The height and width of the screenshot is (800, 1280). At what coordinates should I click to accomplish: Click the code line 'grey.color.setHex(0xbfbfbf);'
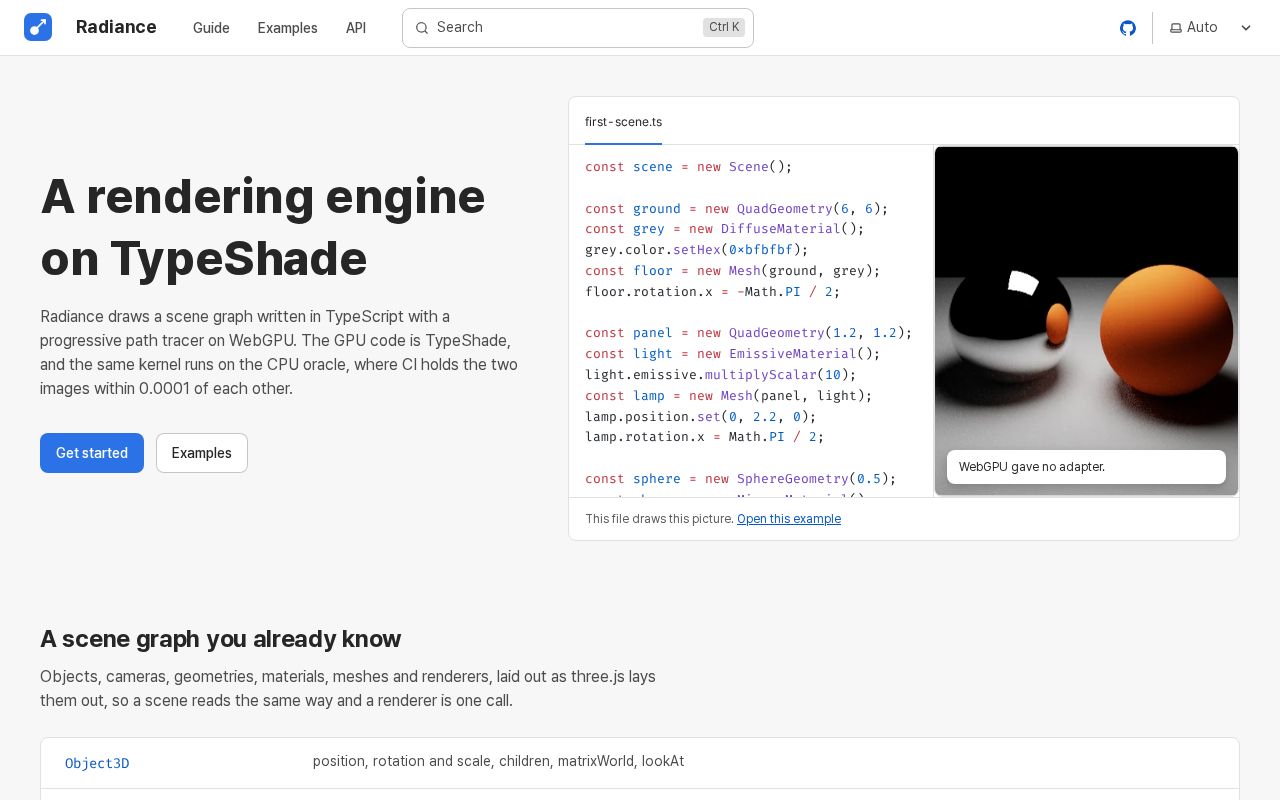click(x=697, y=250)
